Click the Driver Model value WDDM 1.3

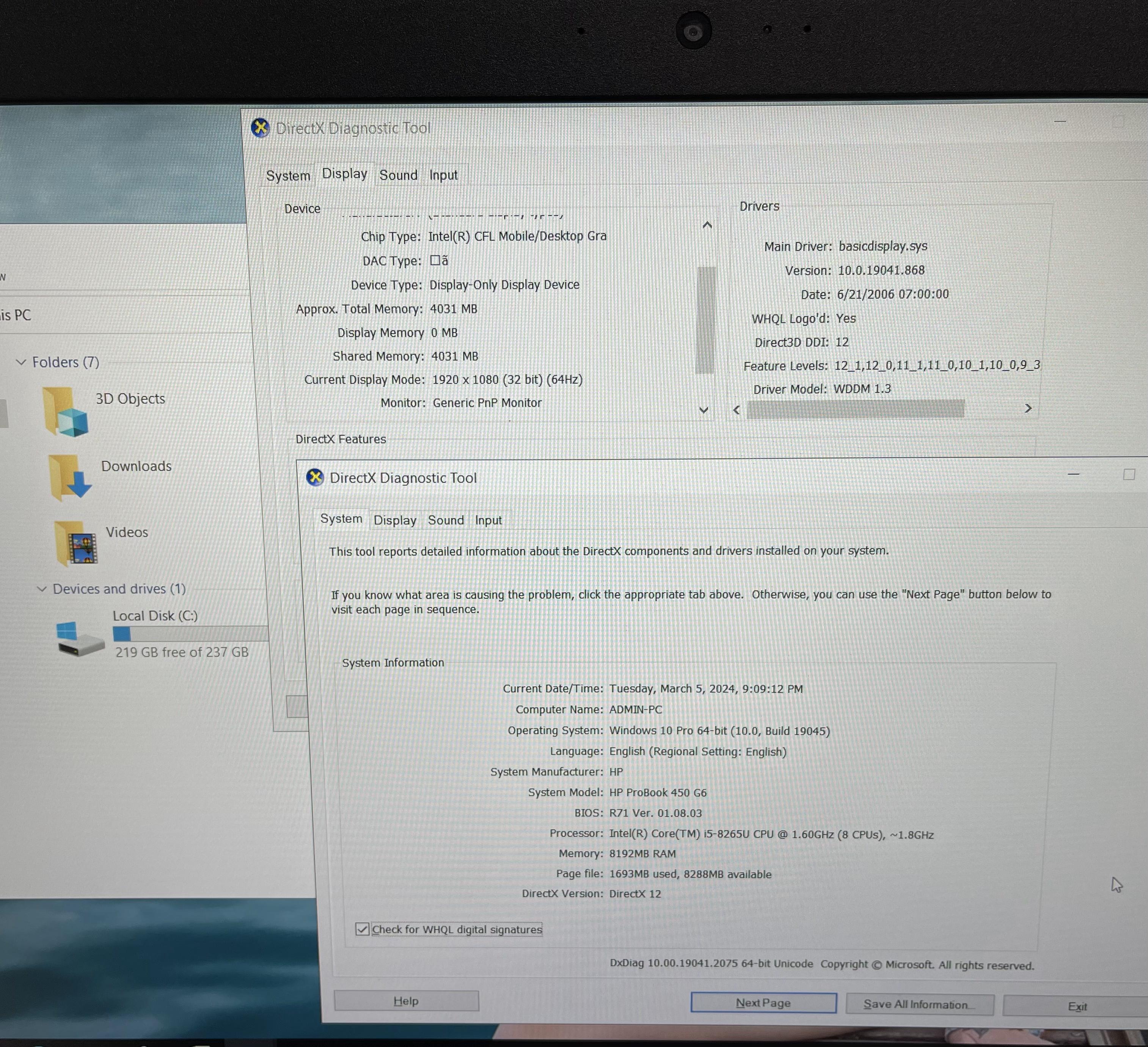[862, 388]
